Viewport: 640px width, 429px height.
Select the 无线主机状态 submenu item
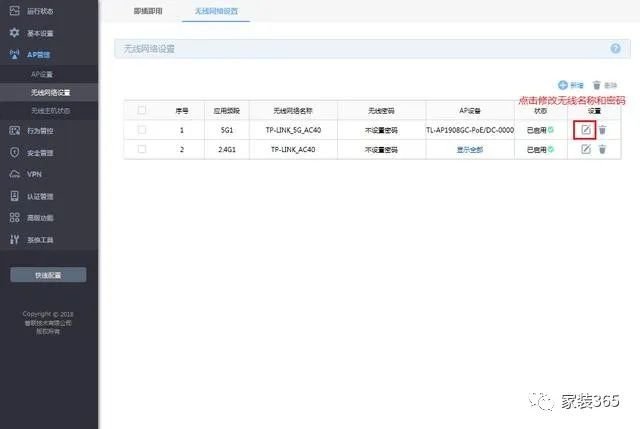[51, 111]
